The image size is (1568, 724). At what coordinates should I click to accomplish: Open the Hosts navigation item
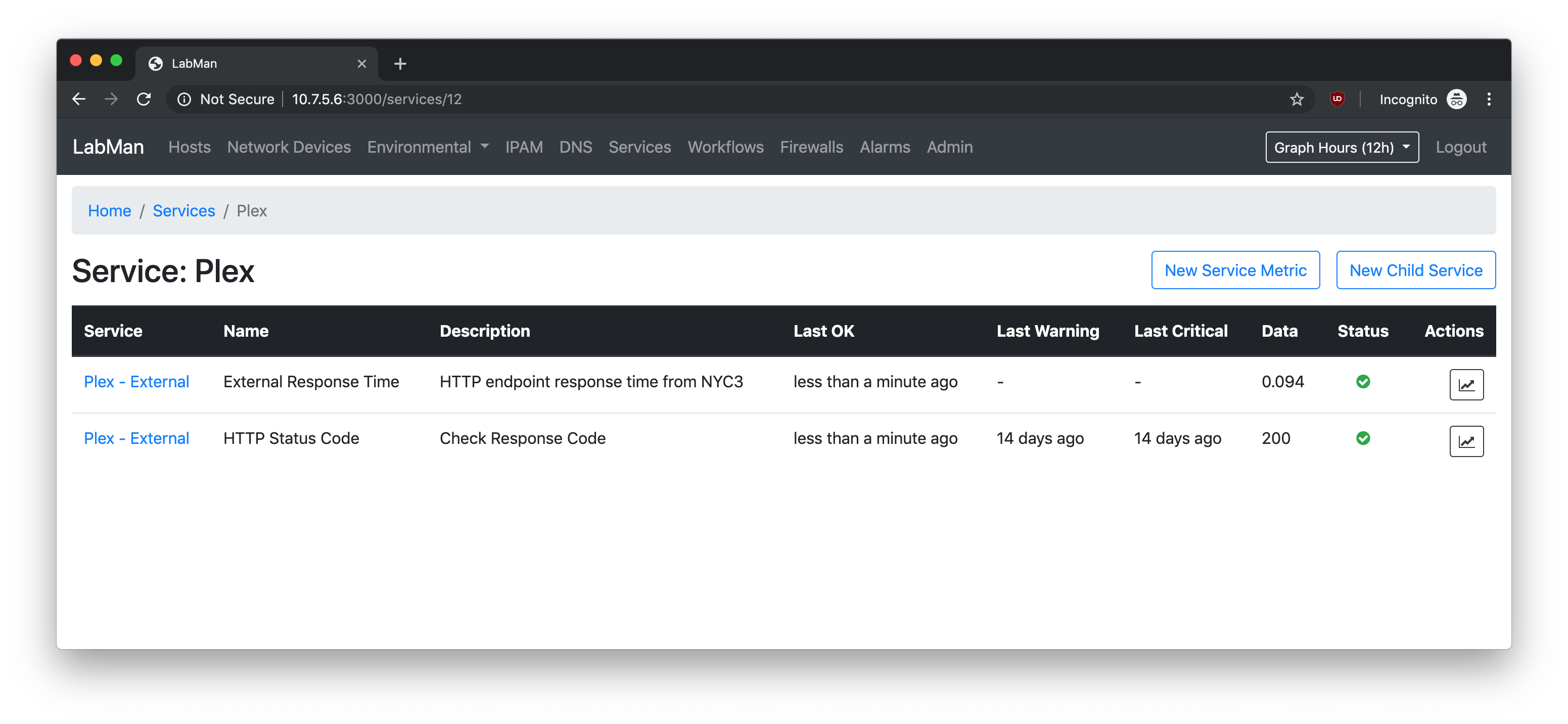[x=190, y=147]
